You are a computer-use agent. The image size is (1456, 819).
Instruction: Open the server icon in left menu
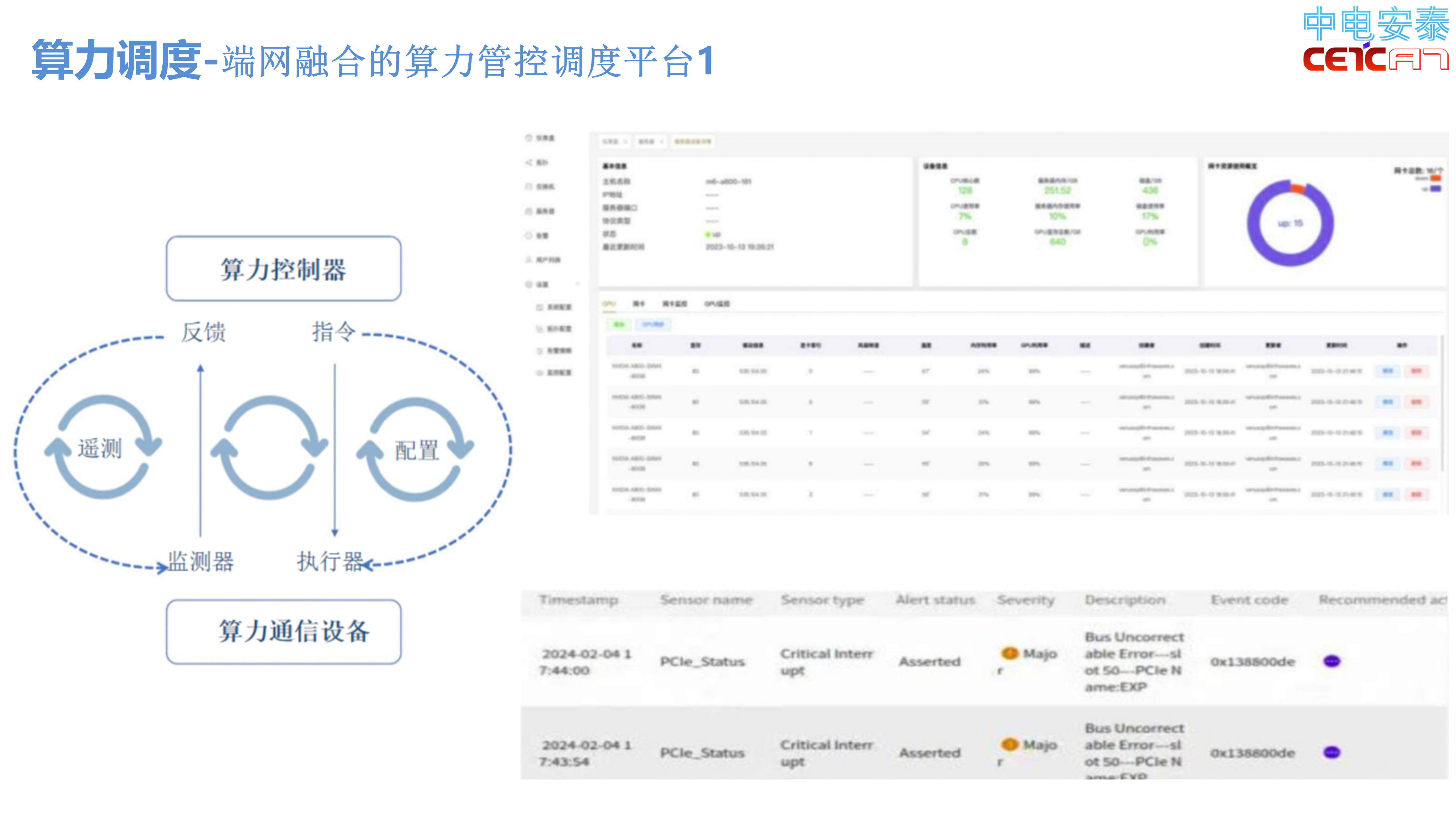(529, 211)
